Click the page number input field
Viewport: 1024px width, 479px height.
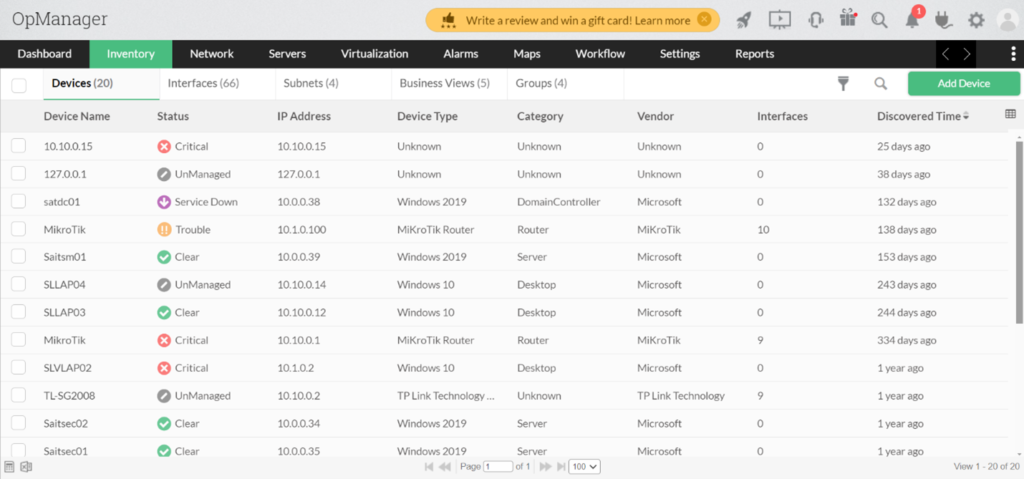point(497,467)
